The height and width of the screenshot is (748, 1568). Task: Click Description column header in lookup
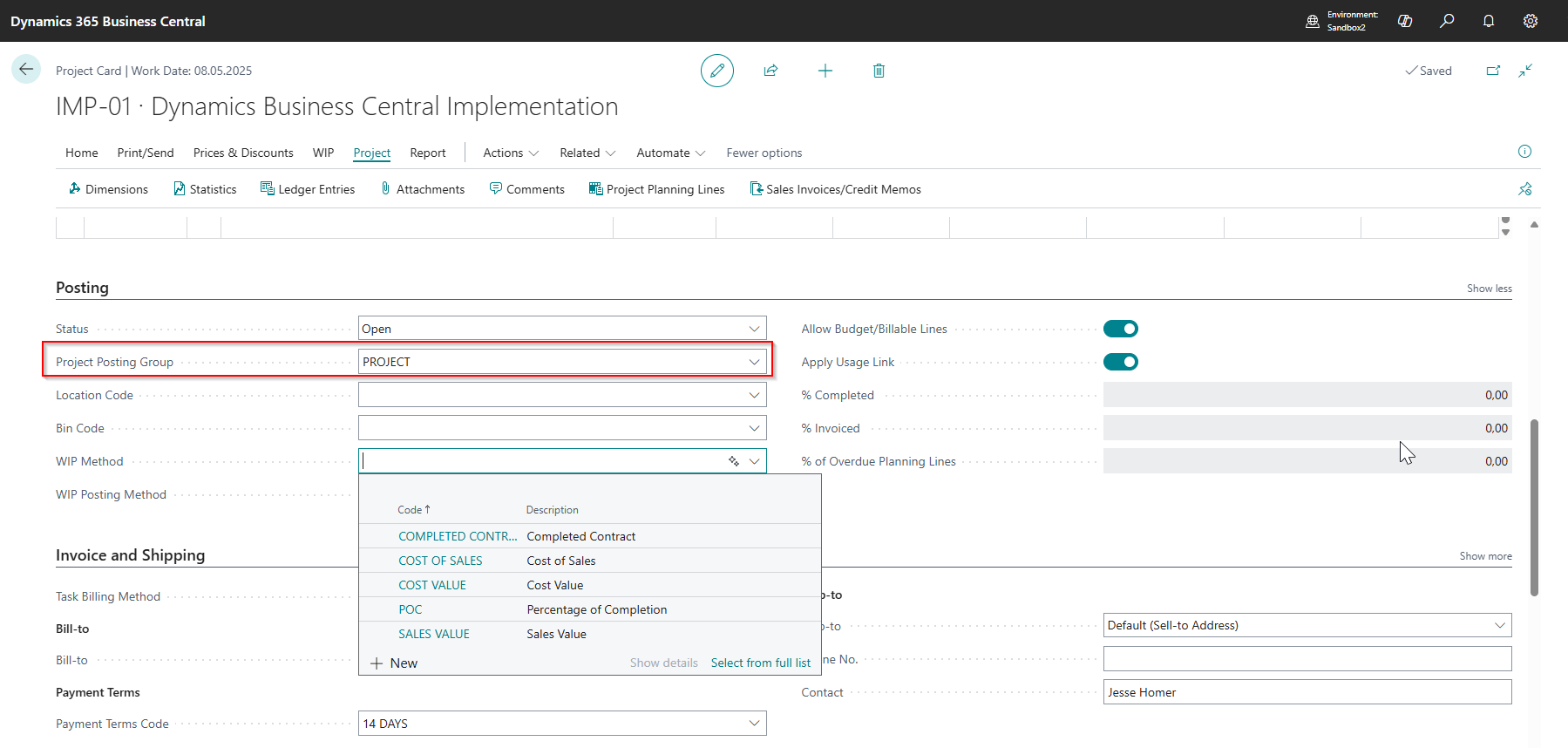click(553, 510)
